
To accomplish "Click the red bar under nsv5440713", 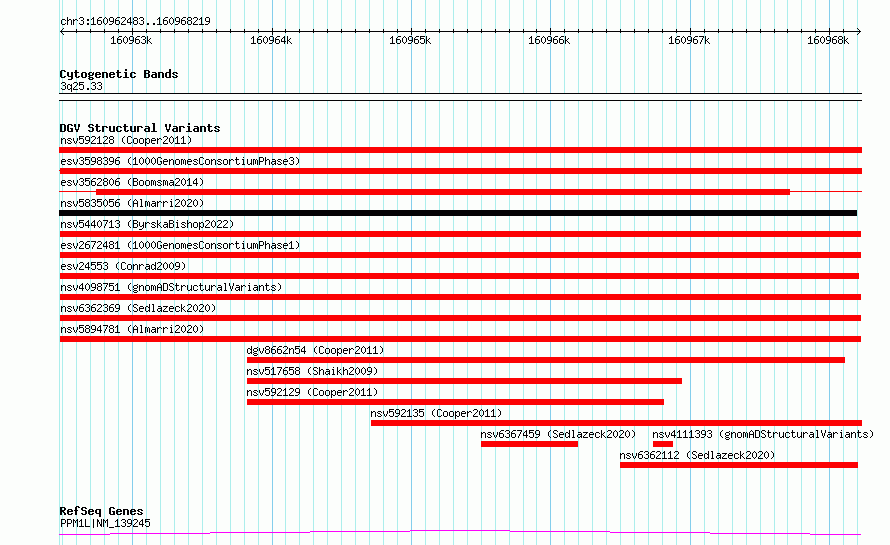I will 460,234.
